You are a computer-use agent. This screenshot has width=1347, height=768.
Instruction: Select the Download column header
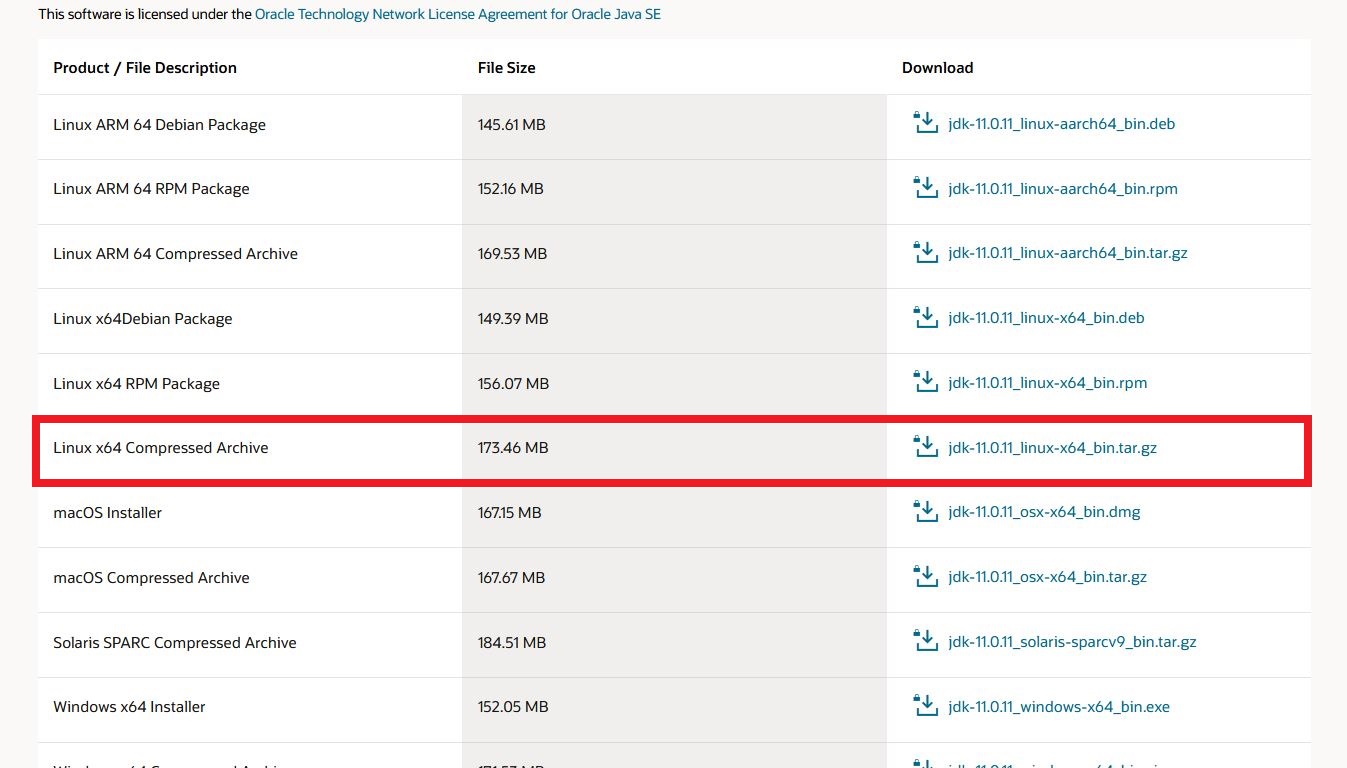pos(938,68)
